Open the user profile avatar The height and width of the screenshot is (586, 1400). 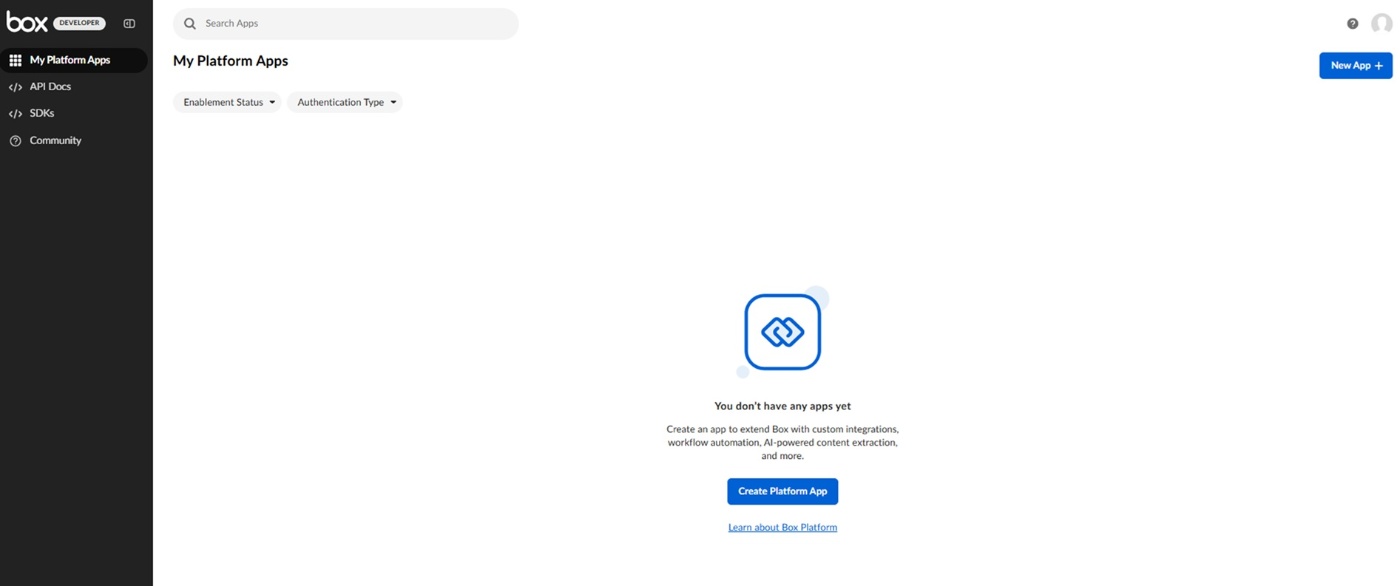coord(1381,23)
